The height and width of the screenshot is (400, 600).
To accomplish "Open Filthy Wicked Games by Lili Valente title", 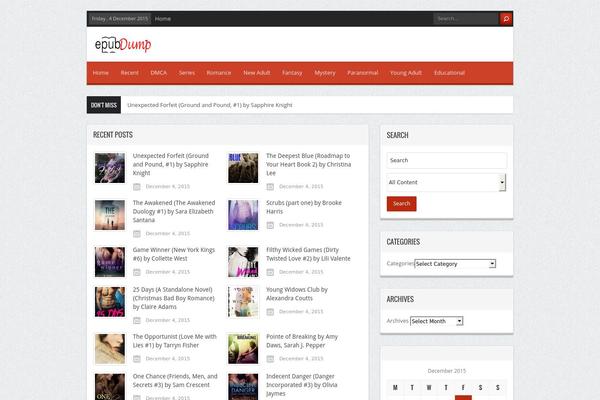I will 308,254.
